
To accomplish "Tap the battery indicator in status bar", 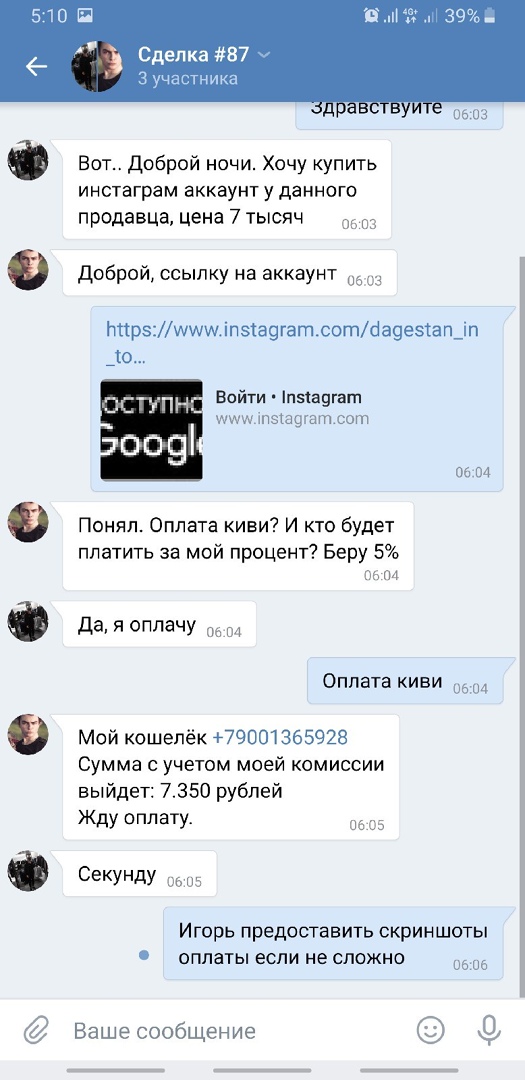I will pos(491,15).
